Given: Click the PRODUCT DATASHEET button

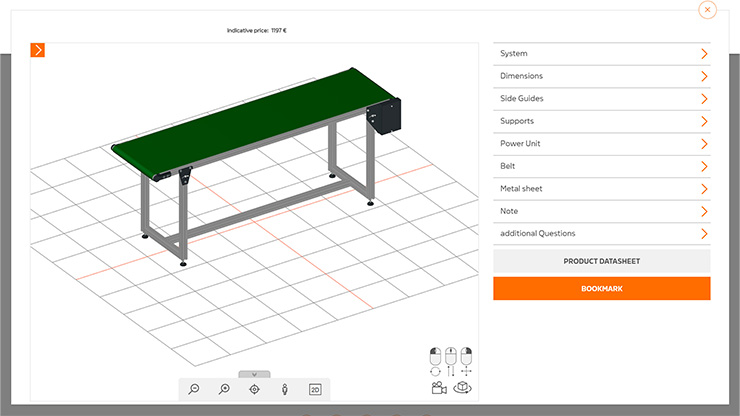Looking at the screenshot, I should coord(602,261).
